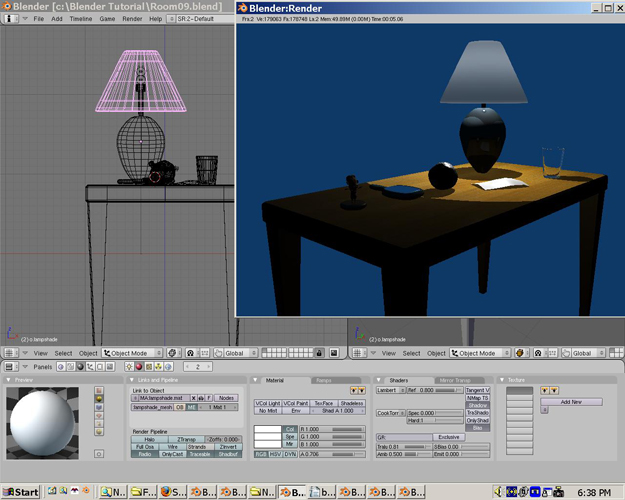
Task: Open the Object Mode dropdown in left viewport
Action: [137, 353]
